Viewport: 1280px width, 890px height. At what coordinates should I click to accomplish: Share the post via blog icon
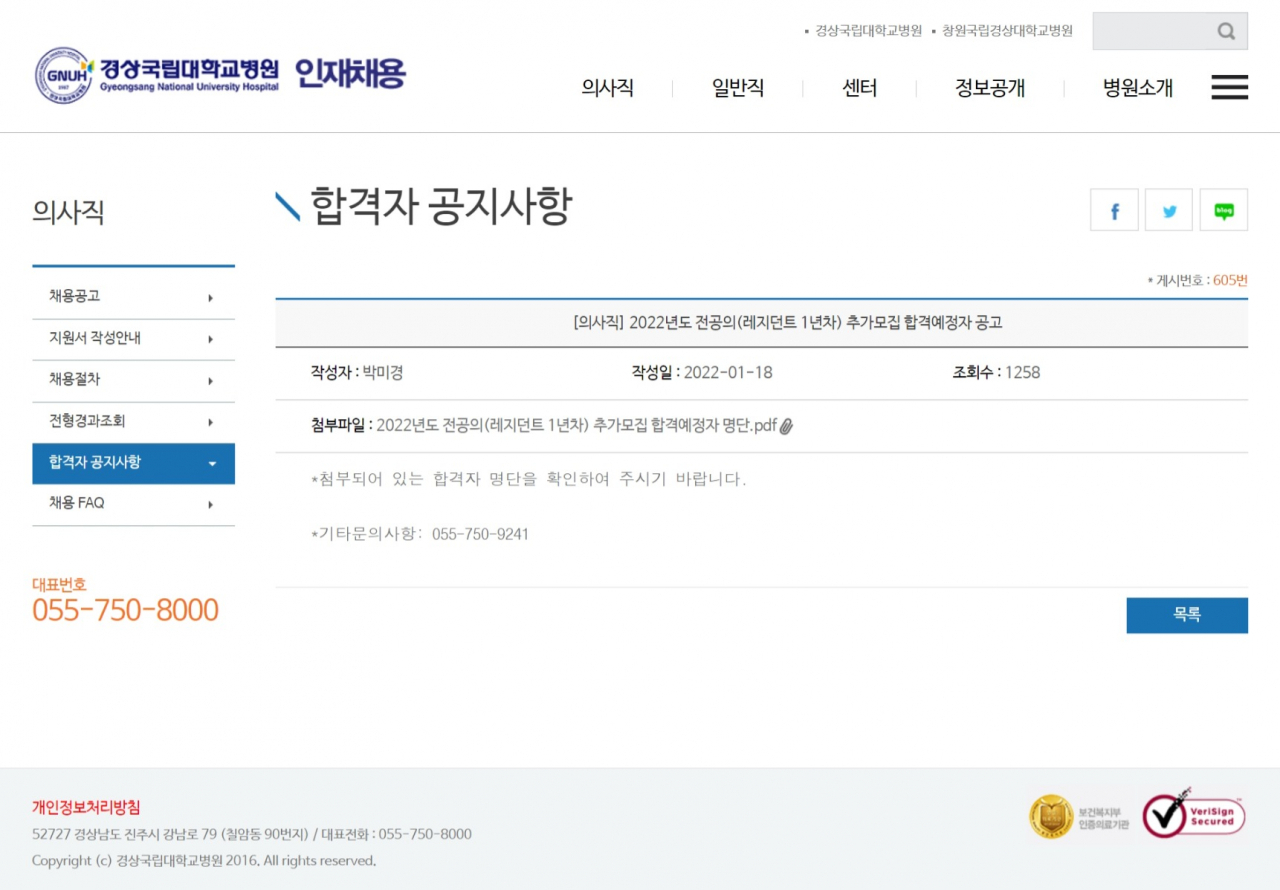[1224, 210]
